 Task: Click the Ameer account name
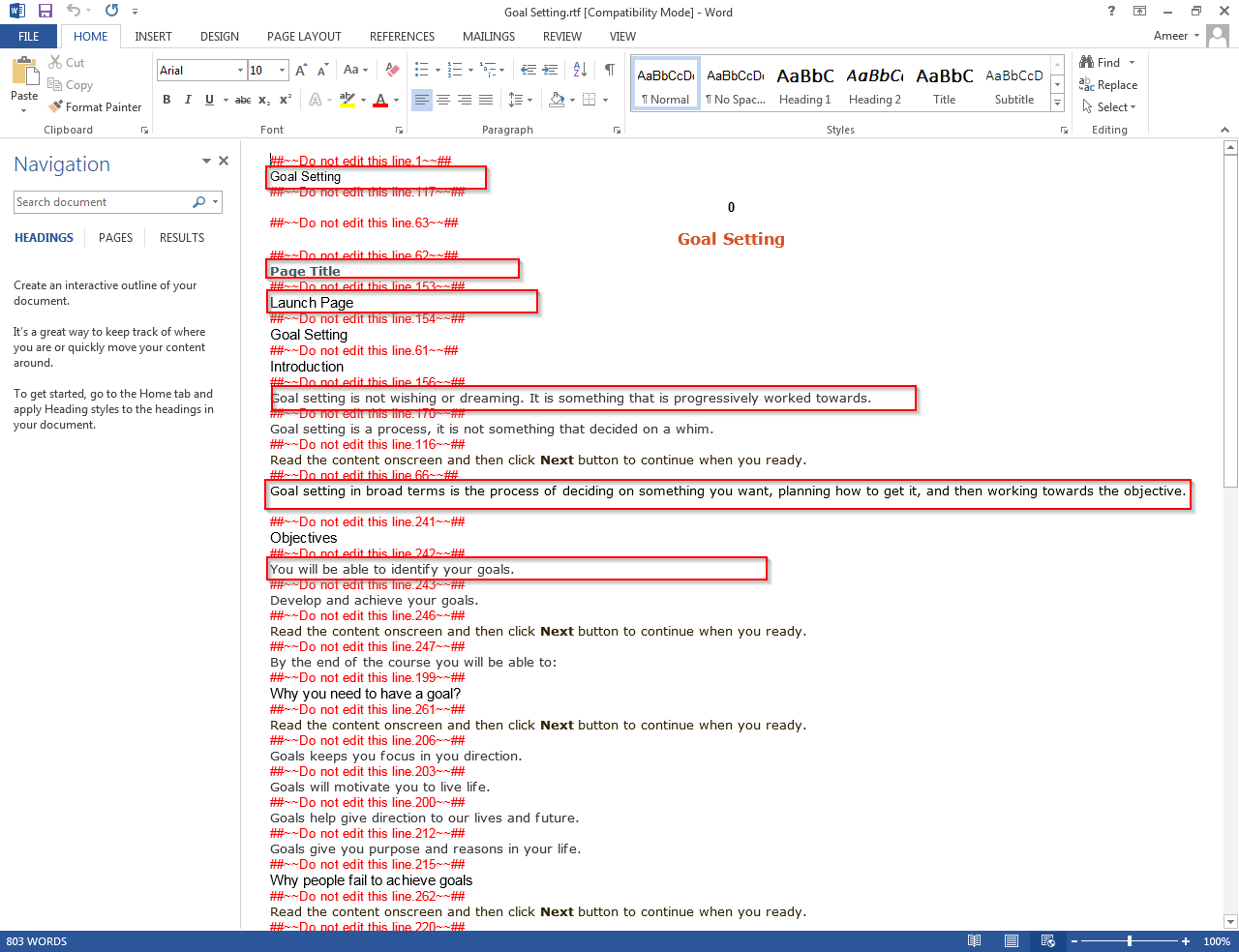coord(1170,36)
